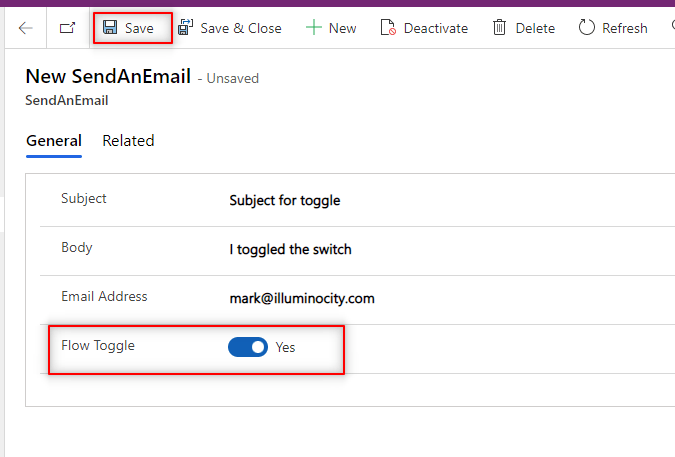Click the Save floppy disk icon
Image resolution: width=675 pixels, height=457 pixels.
(110, 28)
